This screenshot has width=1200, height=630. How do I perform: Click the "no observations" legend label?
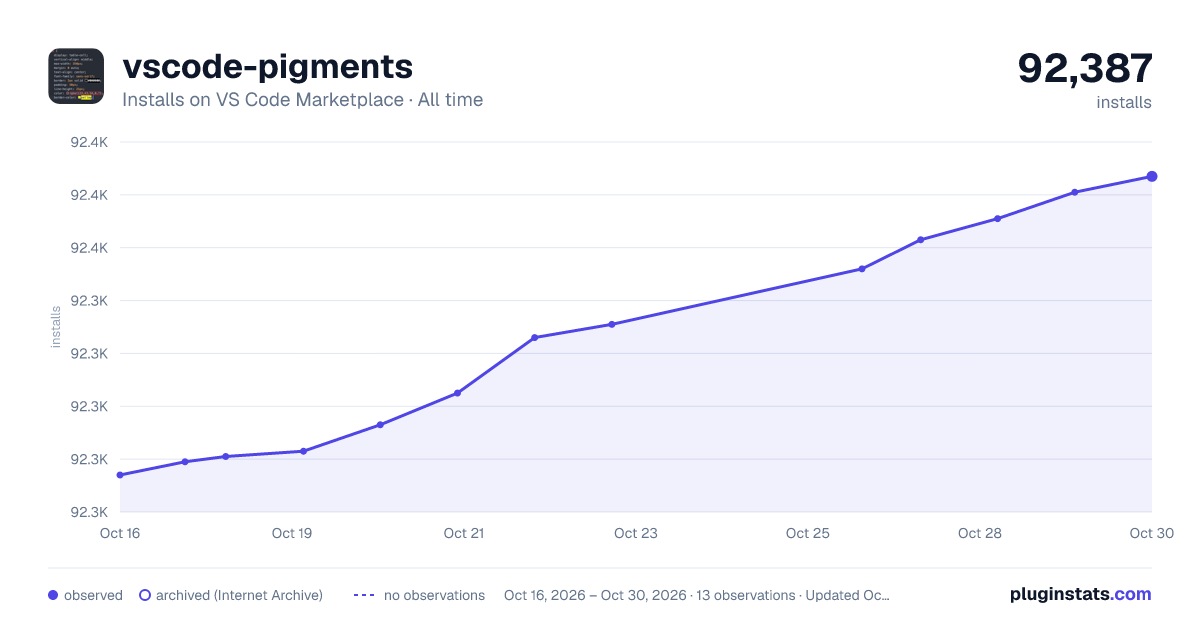(434, 595)
